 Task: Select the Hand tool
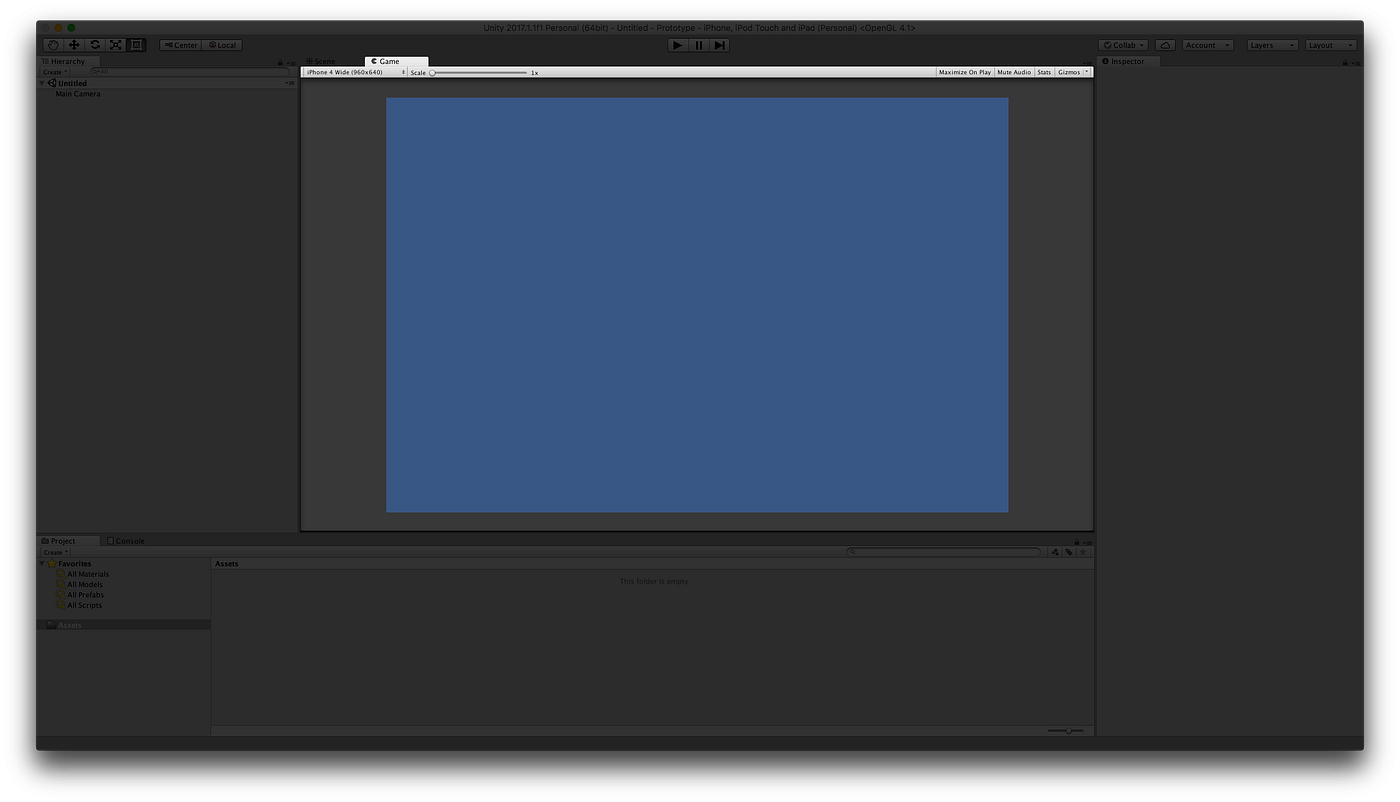(52, 45)
